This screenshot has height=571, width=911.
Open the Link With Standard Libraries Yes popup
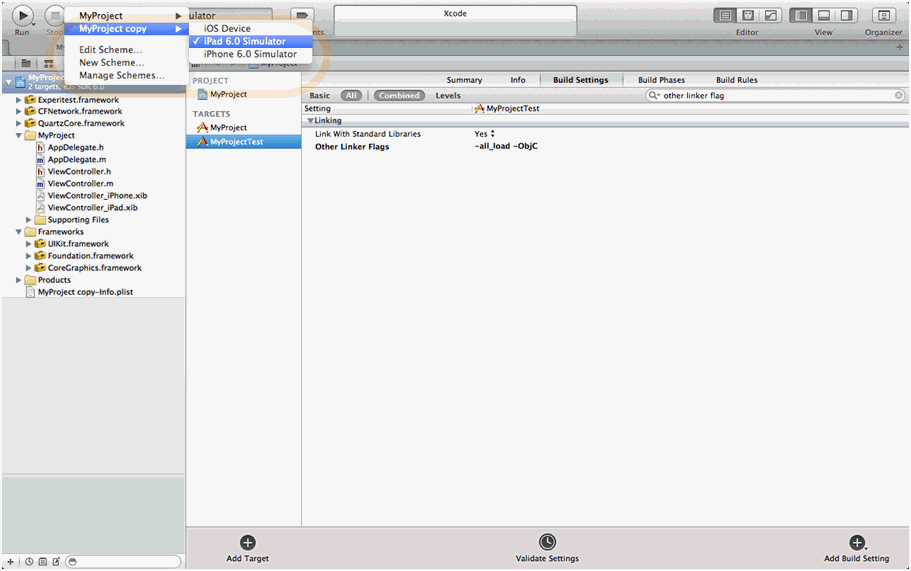485,134
